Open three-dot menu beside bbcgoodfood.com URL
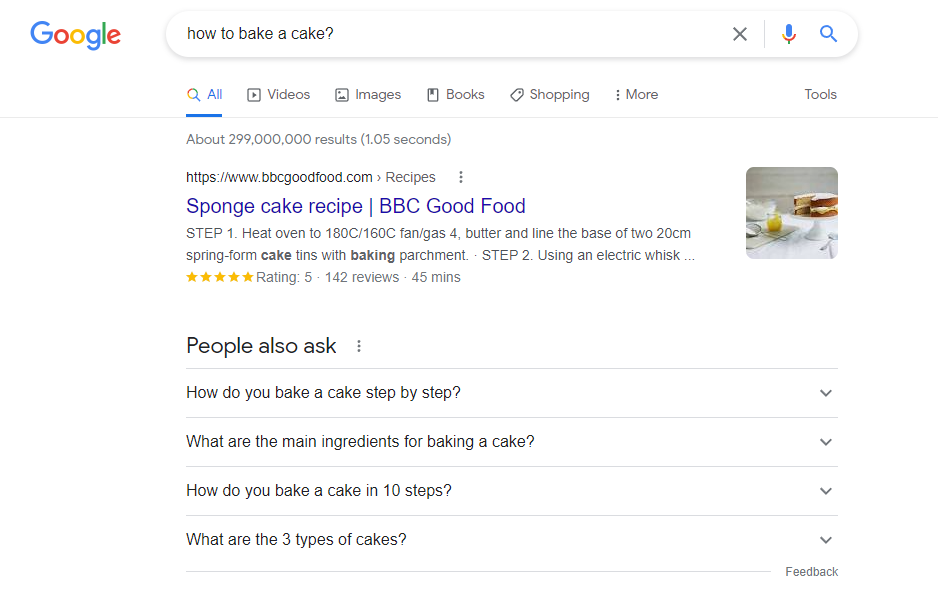 click(x=461, y=177)
